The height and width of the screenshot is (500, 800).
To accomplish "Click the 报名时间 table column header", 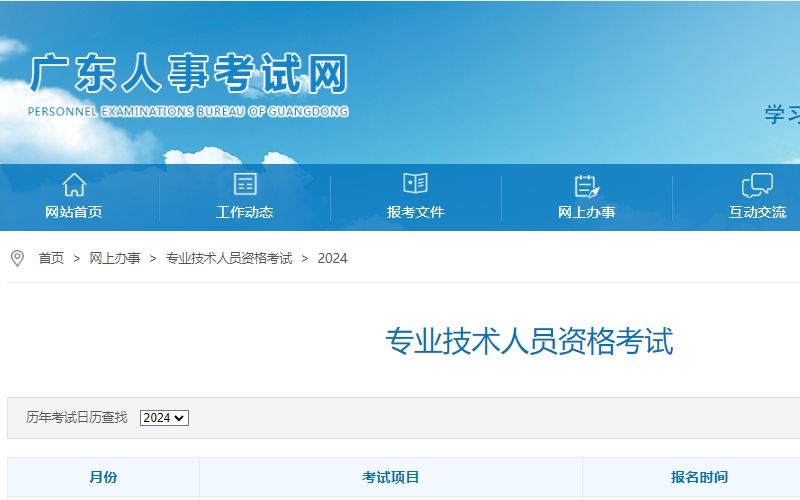I will click(x=699, y=478).
